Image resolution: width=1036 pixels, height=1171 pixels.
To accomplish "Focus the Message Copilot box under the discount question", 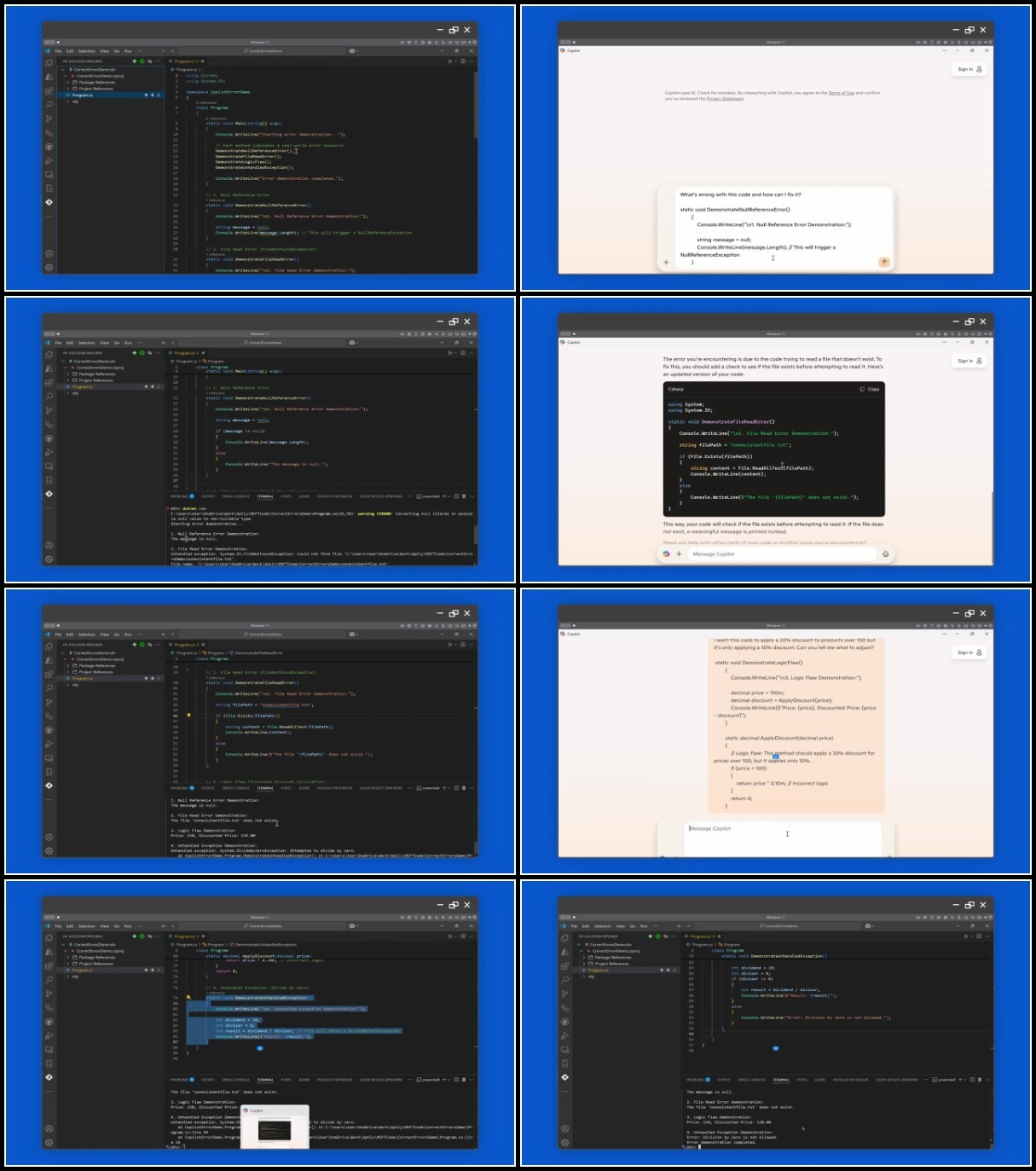I will 783,838.
